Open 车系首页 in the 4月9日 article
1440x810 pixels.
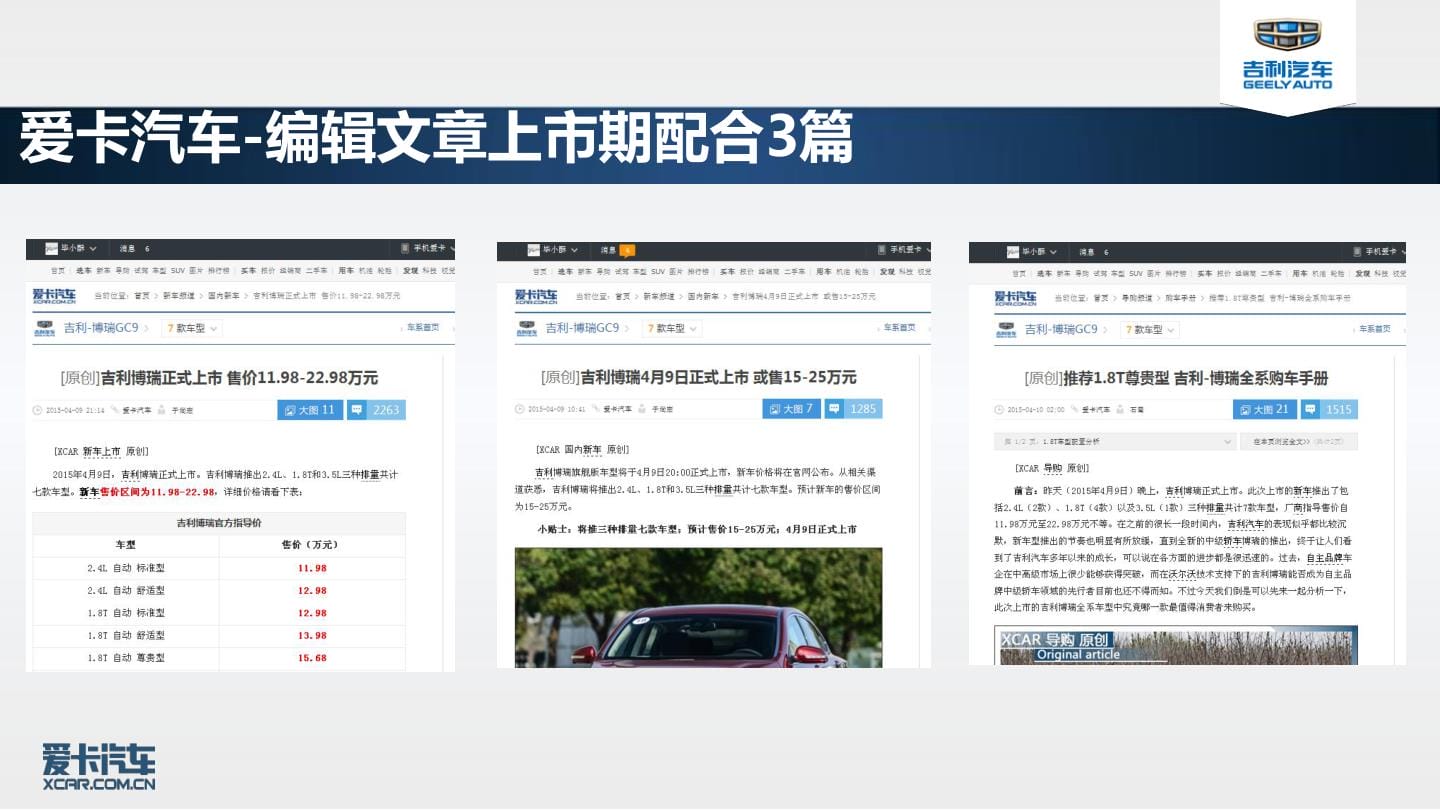[899, 328]
